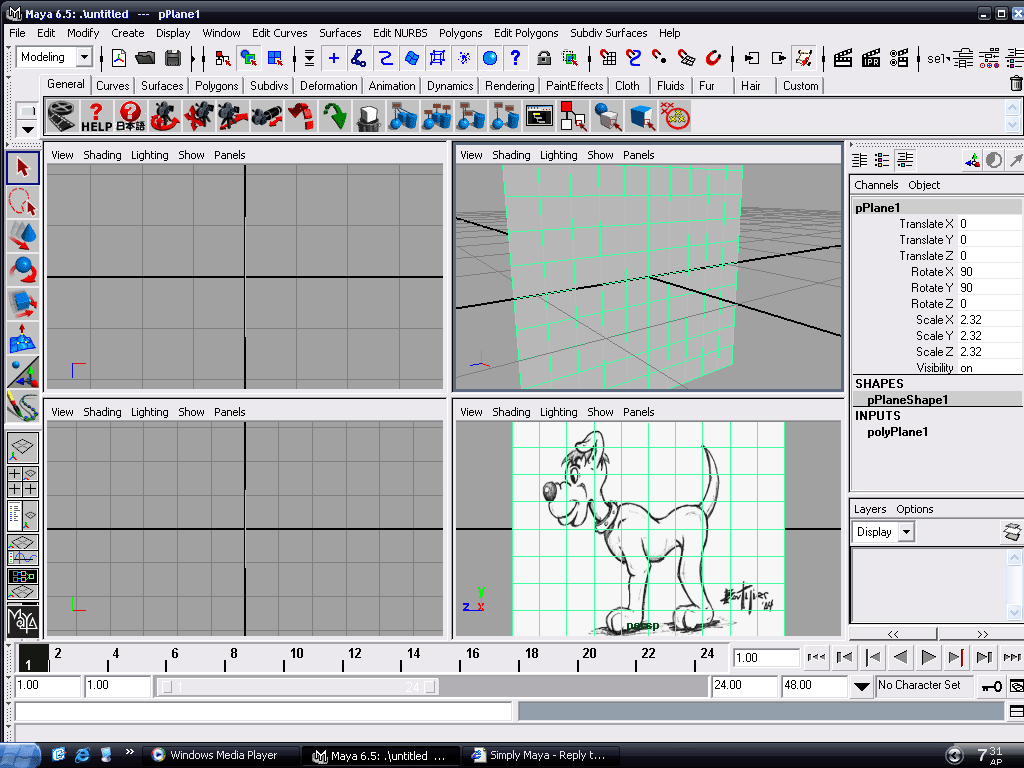Pick the Rotate tool in toolbox
Viewport: 1024px width, 768px height.
click(x=23, y=270)
